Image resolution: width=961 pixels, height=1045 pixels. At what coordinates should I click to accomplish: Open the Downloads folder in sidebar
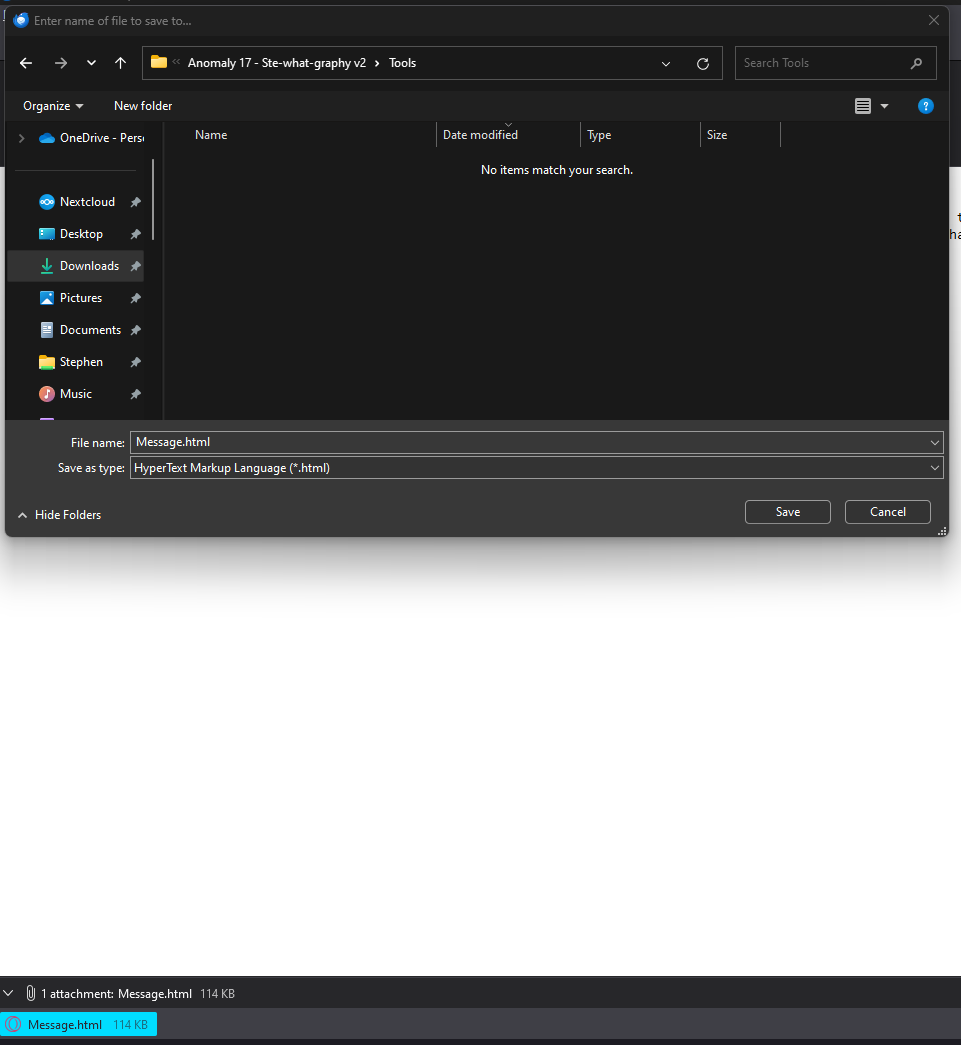[x=89, y=266]
